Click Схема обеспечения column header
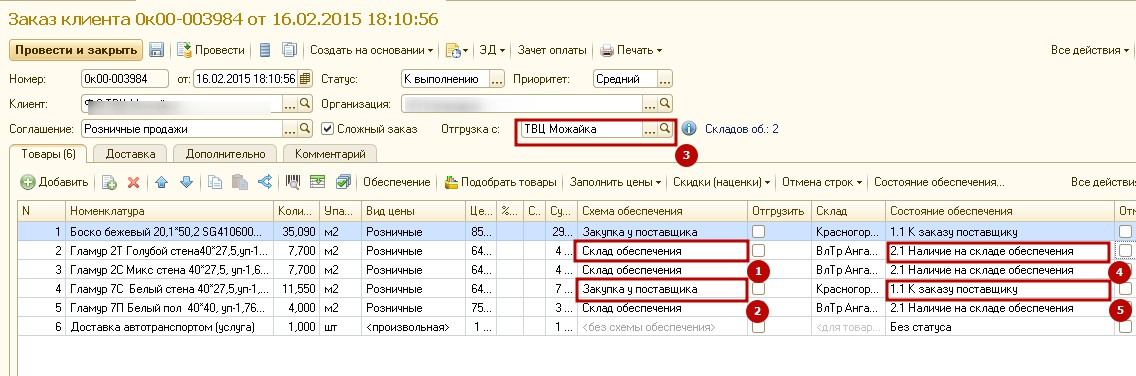Screen dimensions: 1136x376 pos(662,211)
